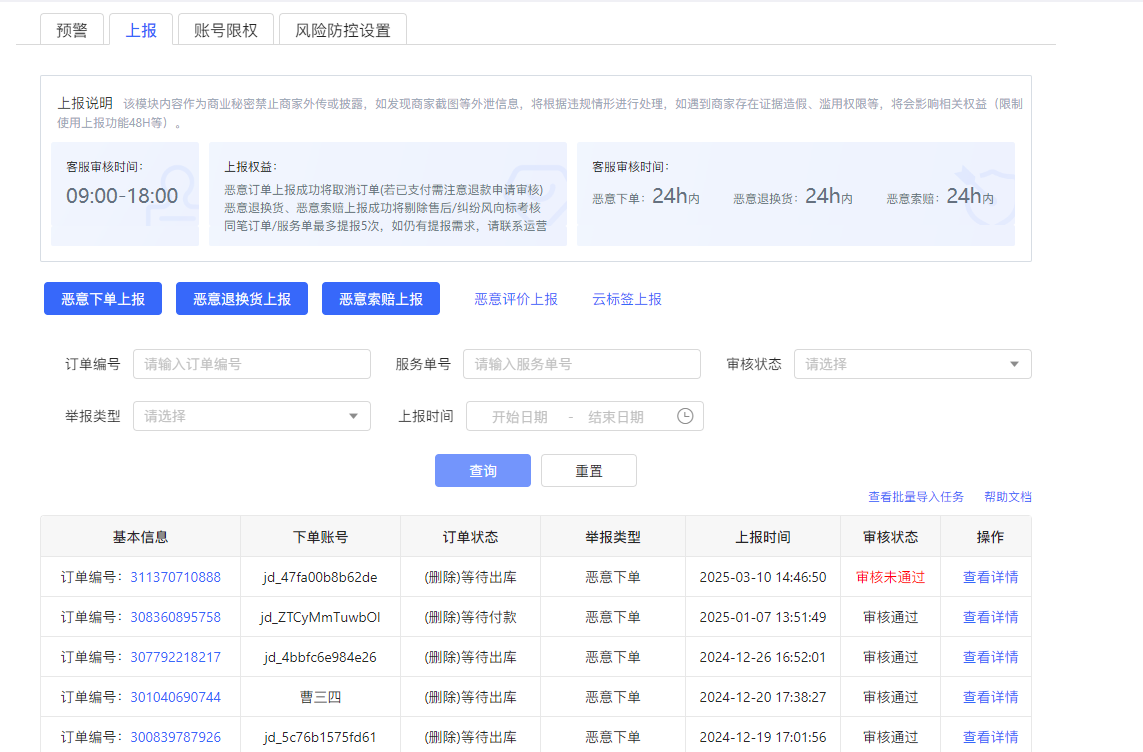Click into the 服务单号 input field
The height and width of the screenshot is (752, 1143).
click(x=581, y=364)
